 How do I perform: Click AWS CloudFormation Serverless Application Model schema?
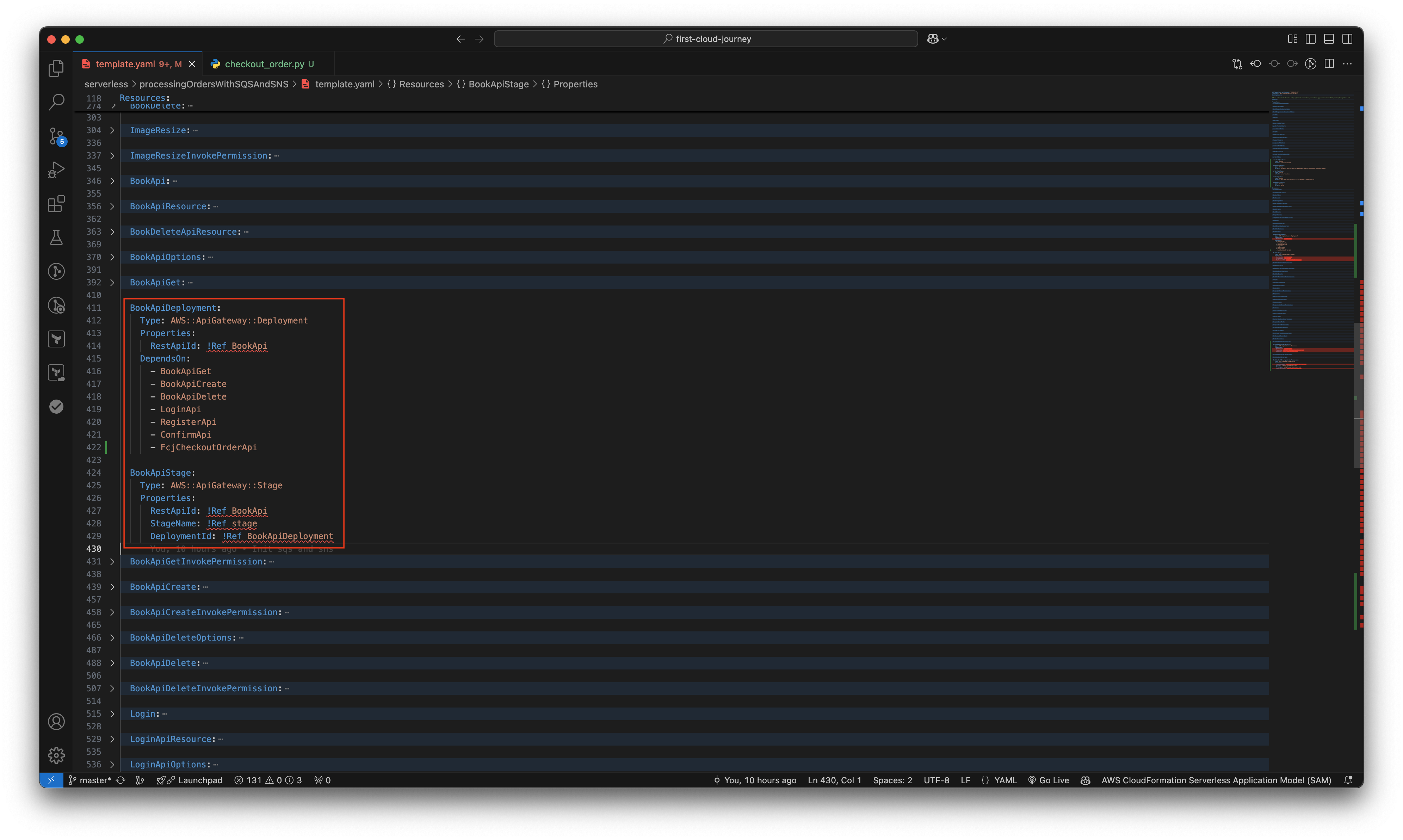point(1216,780)
